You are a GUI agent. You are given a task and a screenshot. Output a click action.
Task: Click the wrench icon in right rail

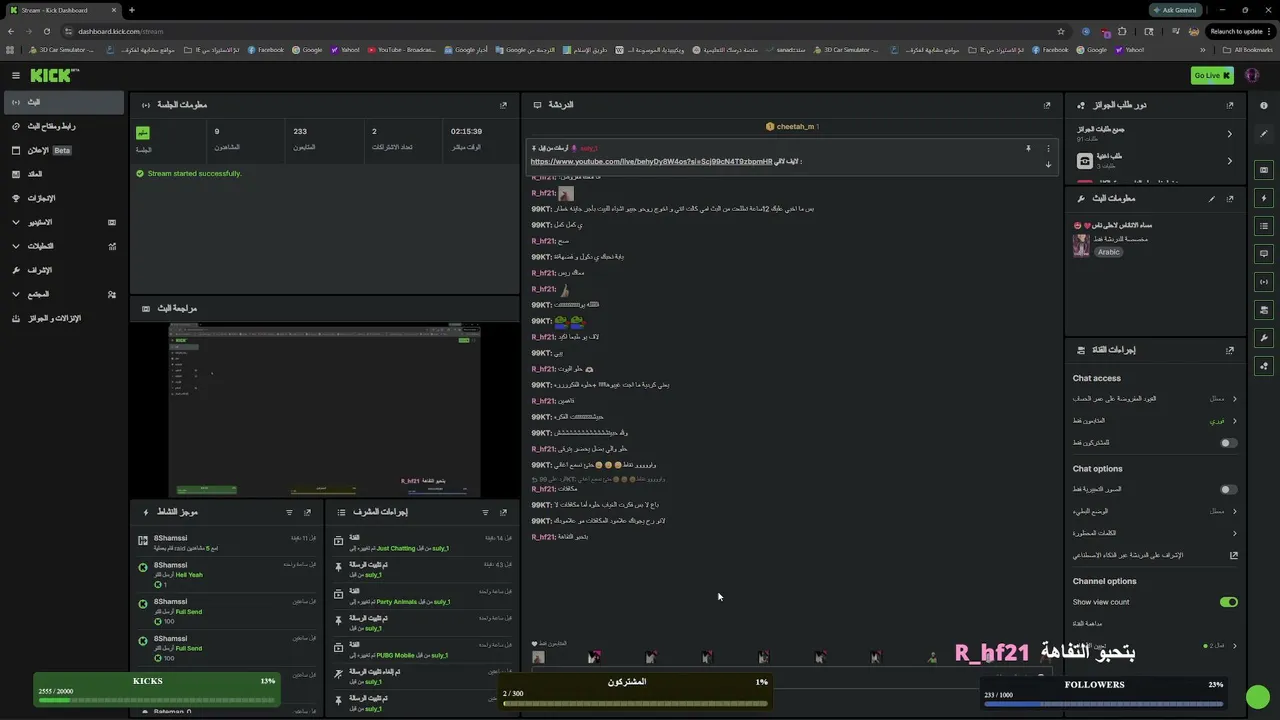(x=1264, y=338)
